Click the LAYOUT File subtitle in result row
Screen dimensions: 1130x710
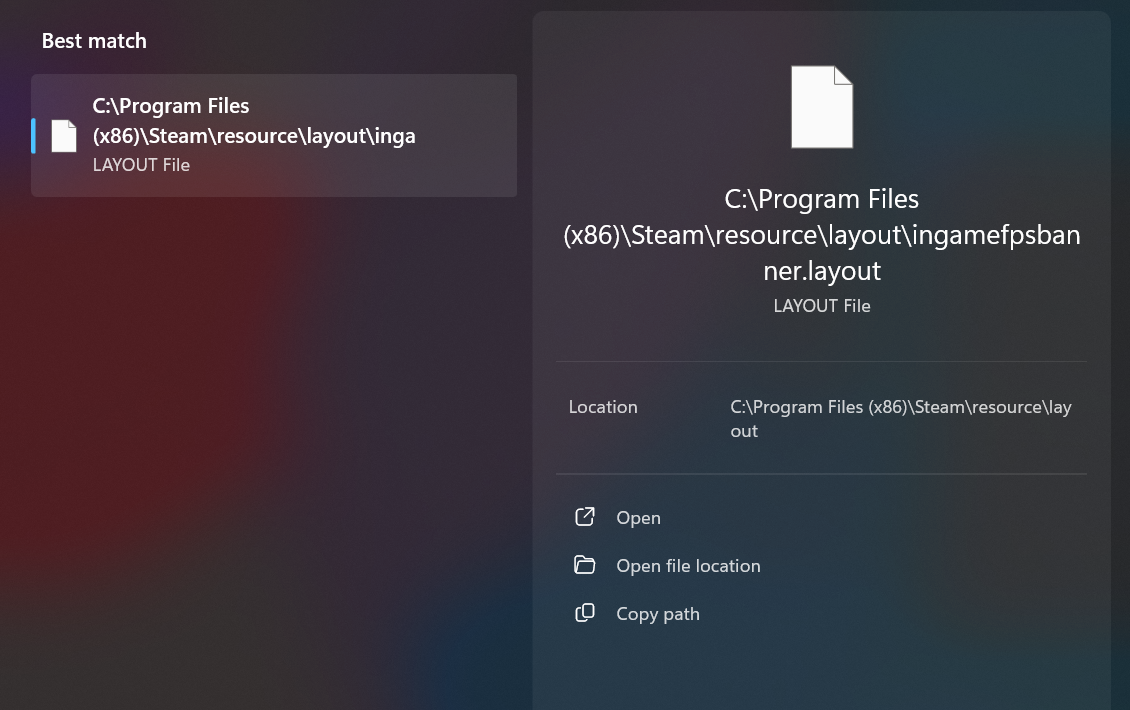click(x=141, y=165)
